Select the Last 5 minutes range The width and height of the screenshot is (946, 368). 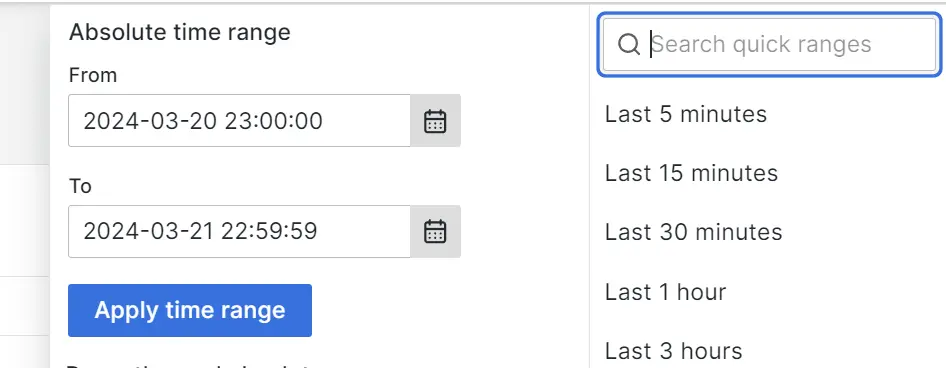pyautogui.click(x=686, y=114)
